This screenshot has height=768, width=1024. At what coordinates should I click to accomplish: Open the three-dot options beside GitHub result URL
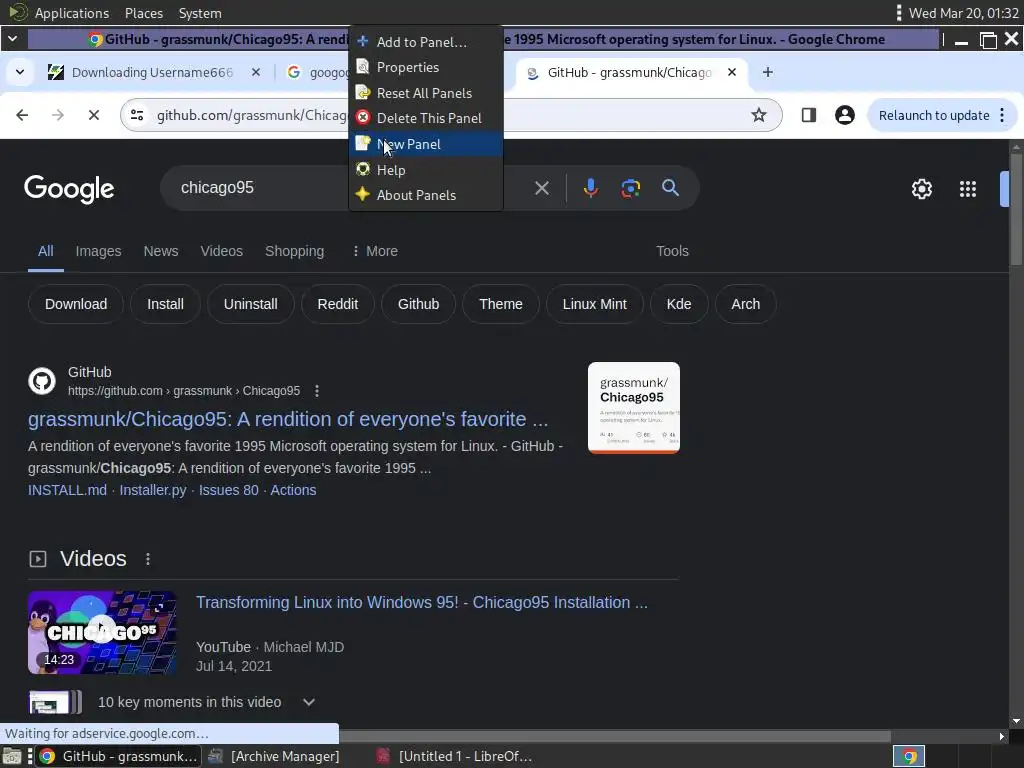(x=317, y=391)
